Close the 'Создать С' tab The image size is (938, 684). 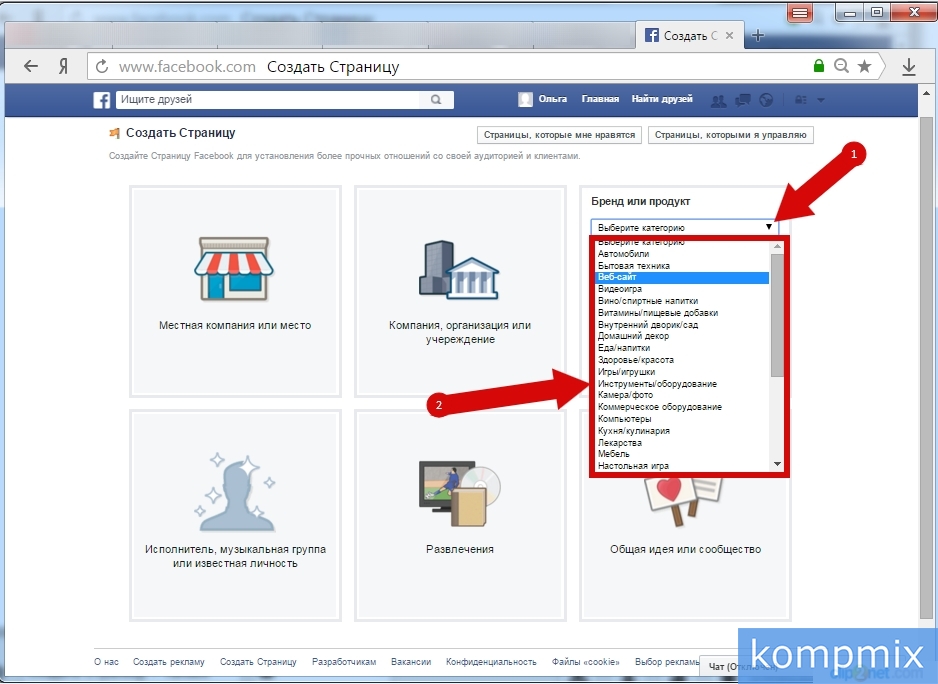[x=729, y=35]
